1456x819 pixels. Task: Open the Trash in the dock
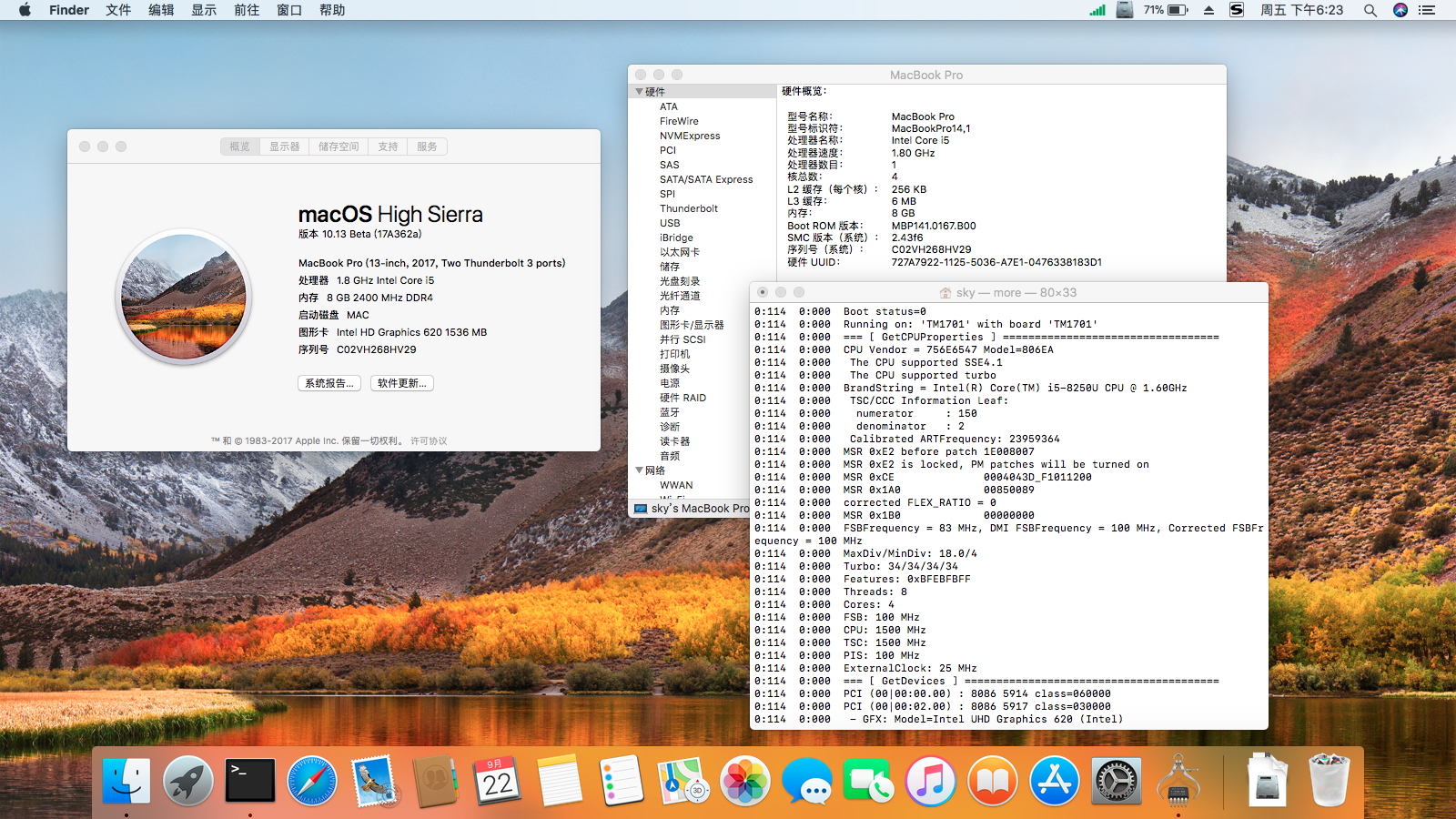click(x=1329, y=781)
